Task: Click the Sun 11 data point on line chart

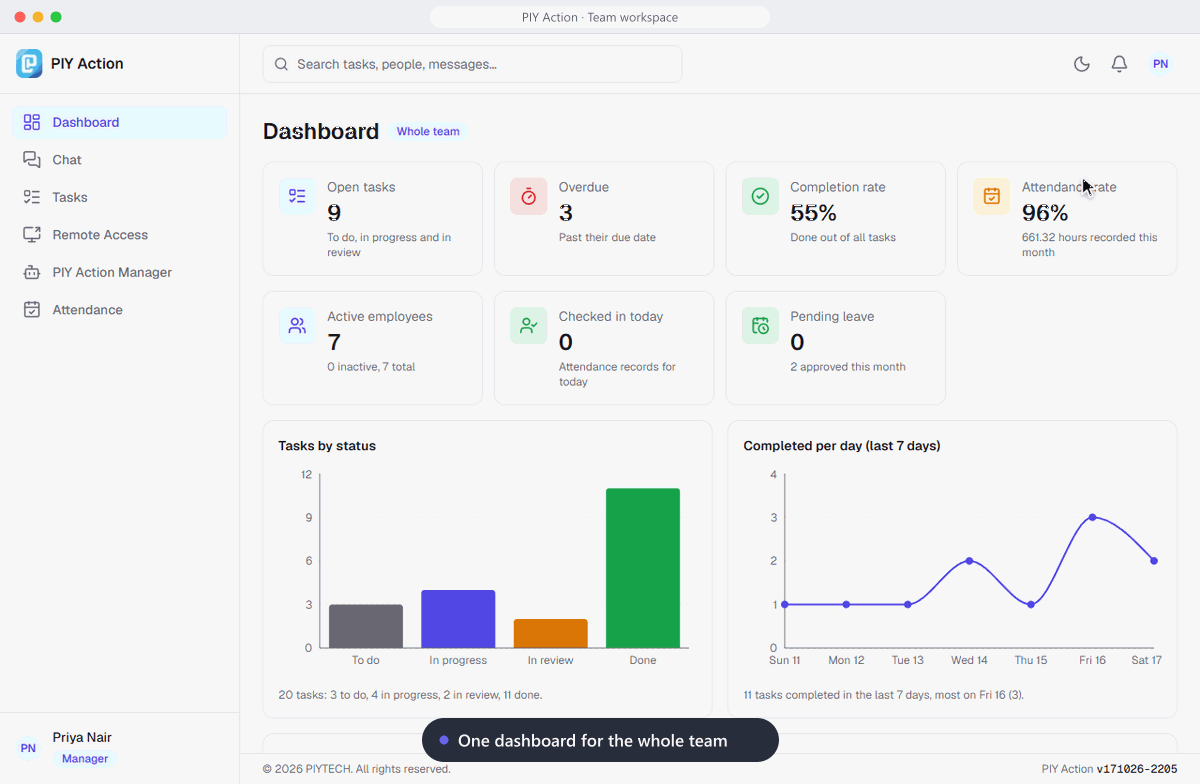Action: [785, 604]
